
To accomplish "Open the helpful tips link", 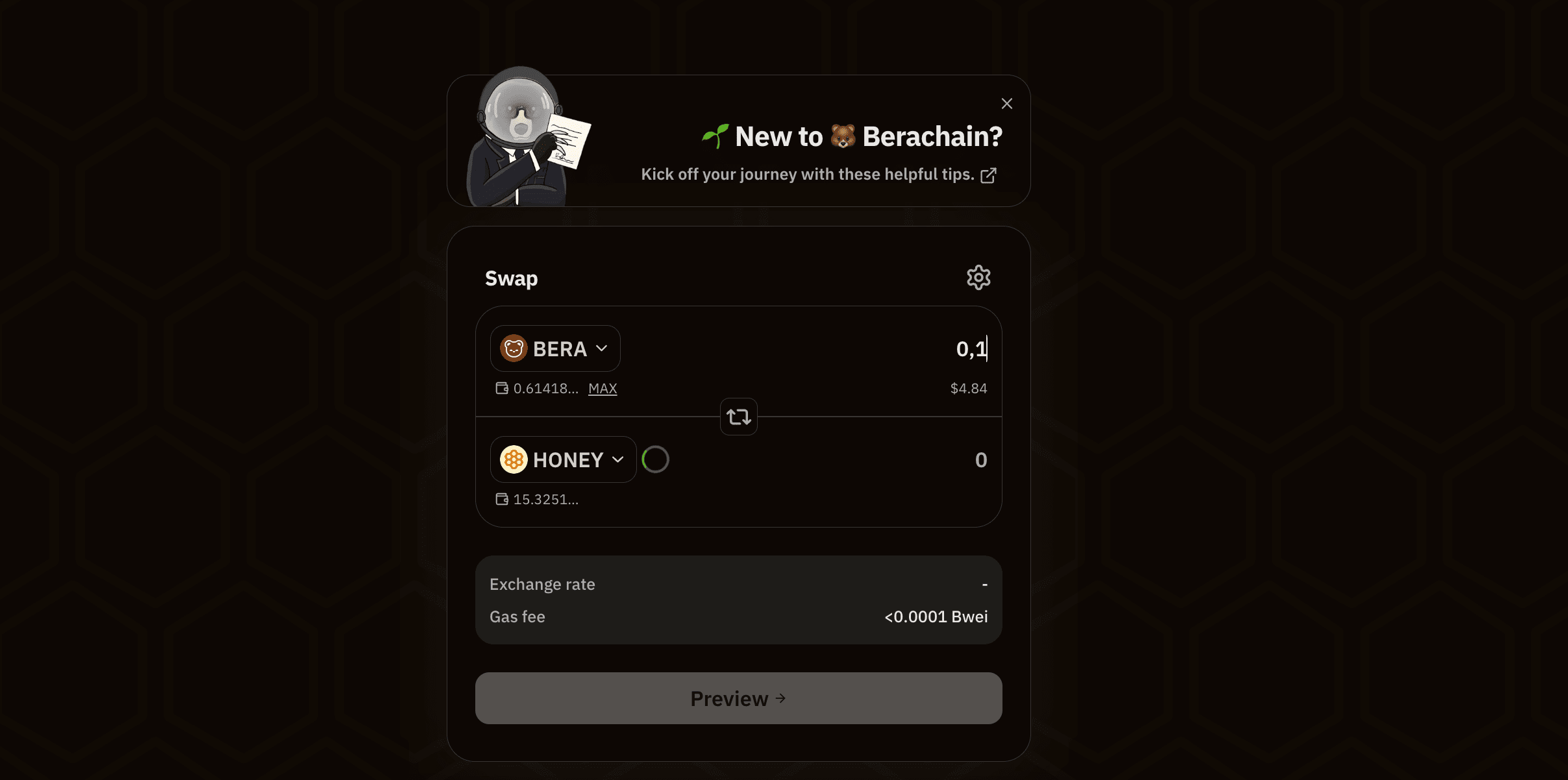I will pos(807,175).
